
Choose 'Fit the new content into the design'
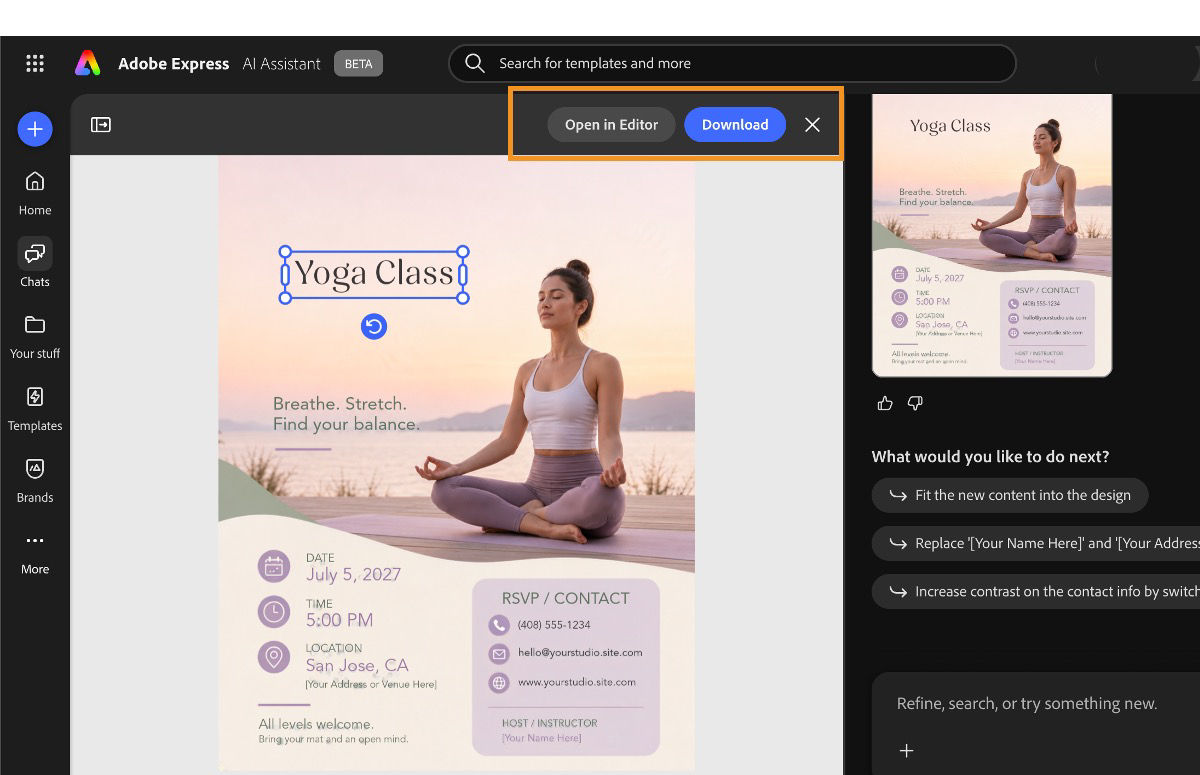pos(1010,495)
